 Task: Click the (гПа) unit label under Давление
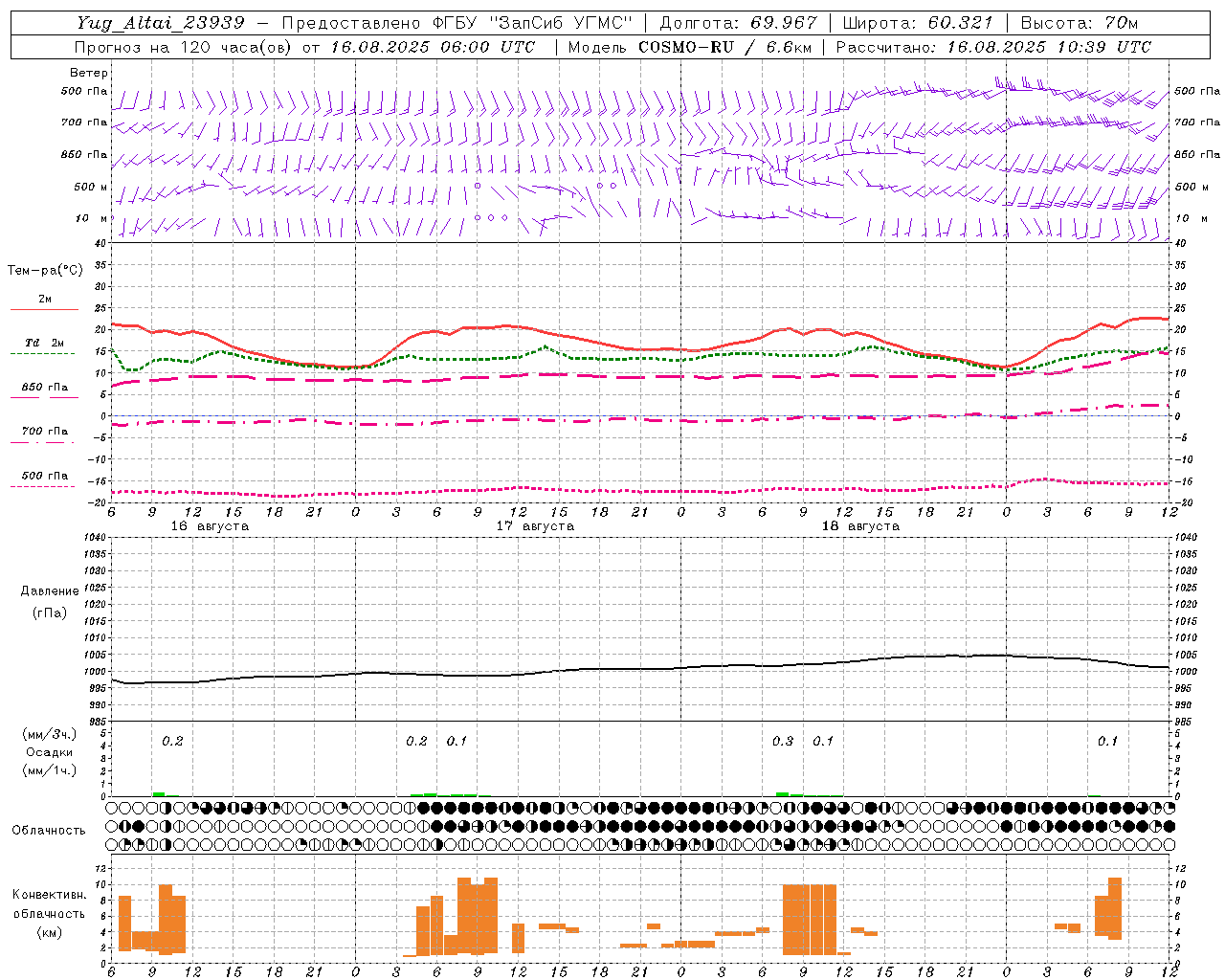coord(50,612)
